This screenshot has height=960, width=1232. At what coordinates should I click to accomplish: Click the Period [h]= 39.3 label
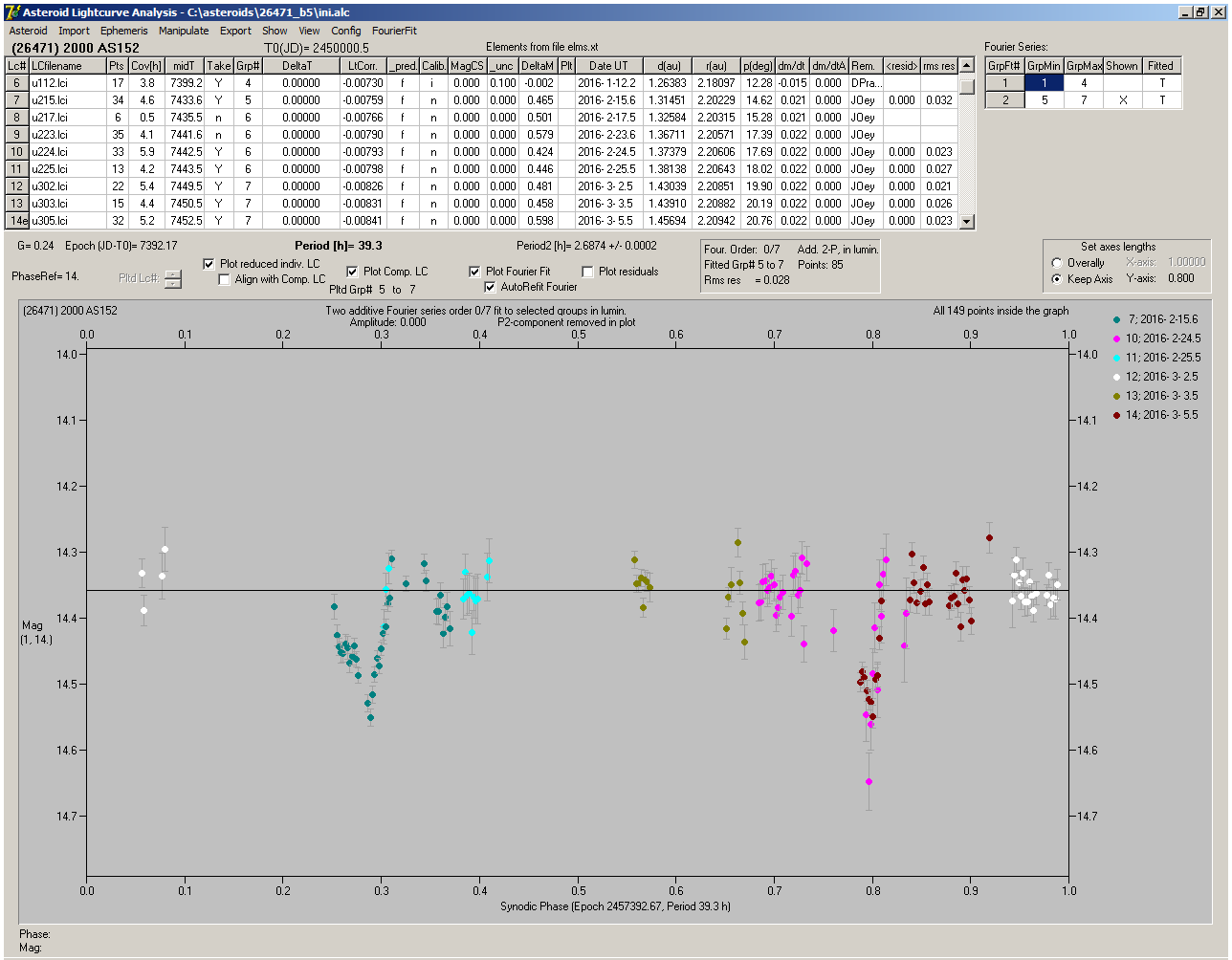point(339,246)
